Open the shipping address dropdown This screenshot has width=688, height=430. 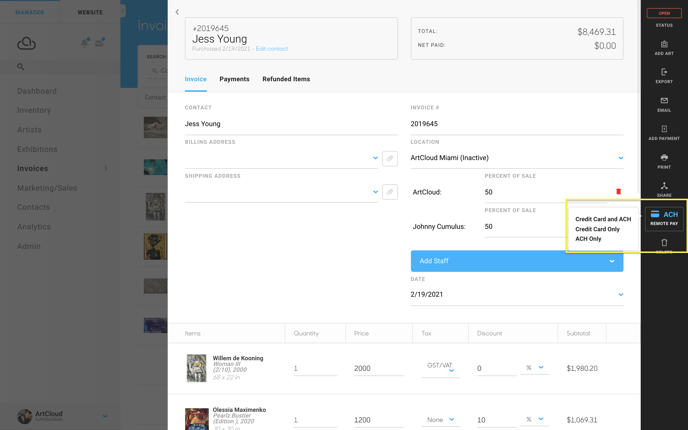pos(375,192)
